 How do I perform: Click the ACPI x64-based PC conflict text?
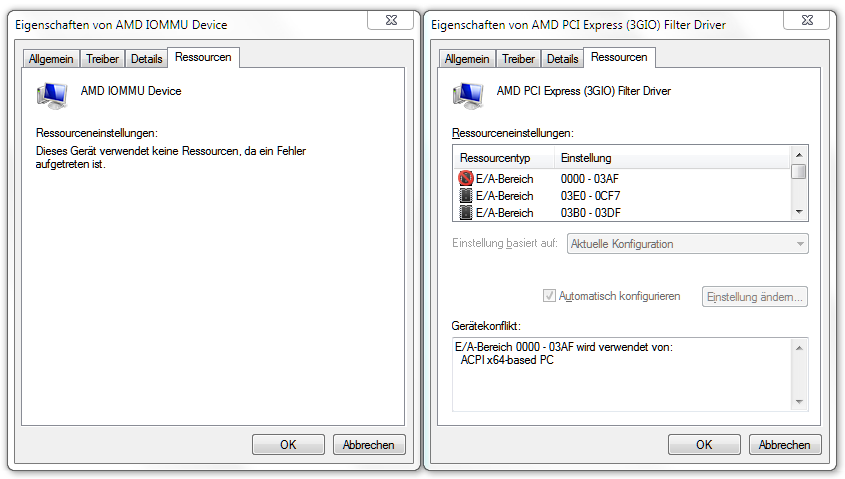[x=507, y=360]
